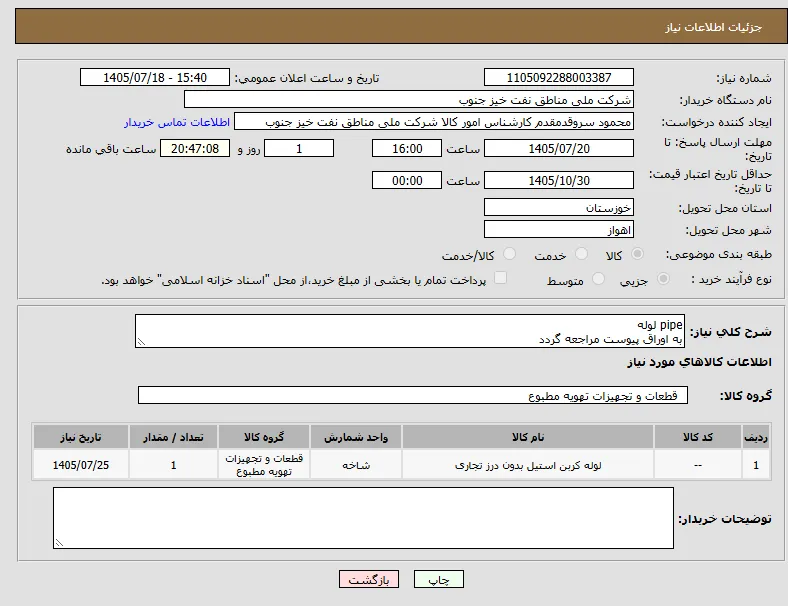Grab resize handle of description textarea

(x=141, y=342)
